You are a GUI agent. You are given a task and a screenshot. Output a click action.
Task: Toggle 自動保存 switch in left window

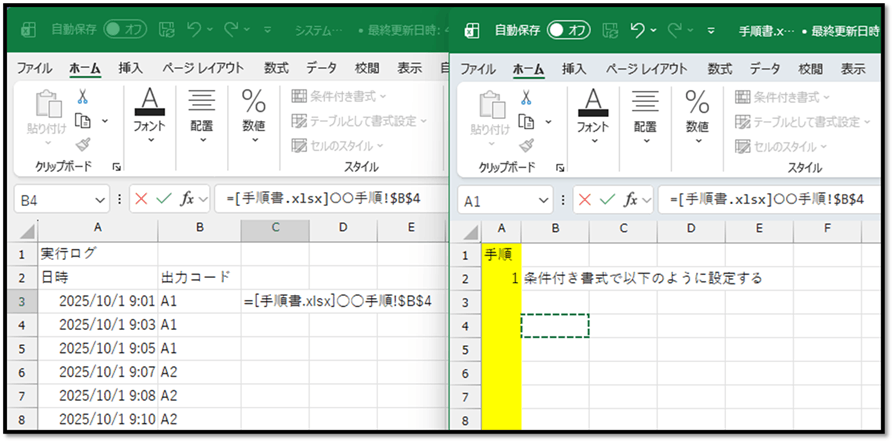click(125, 30)
